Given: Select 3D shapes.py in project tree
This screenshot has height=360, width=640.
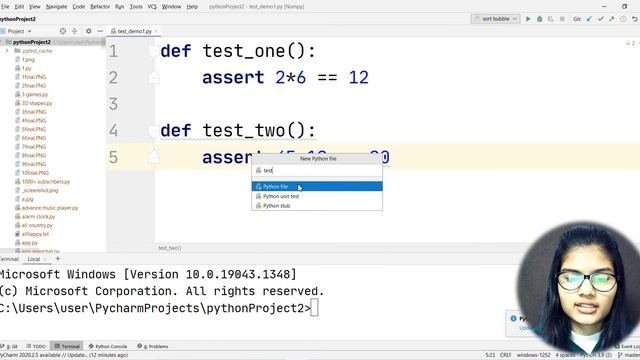Looking at the screenshot, I should tap(37, 103).
